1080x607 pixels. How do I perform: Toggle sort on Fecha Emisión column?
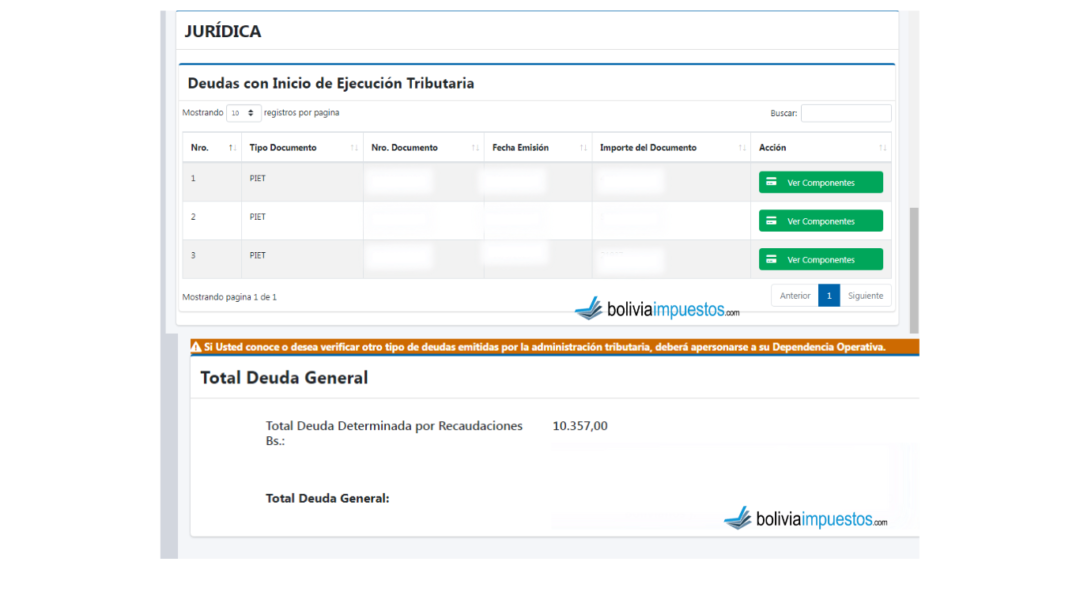tap(583, 148)
